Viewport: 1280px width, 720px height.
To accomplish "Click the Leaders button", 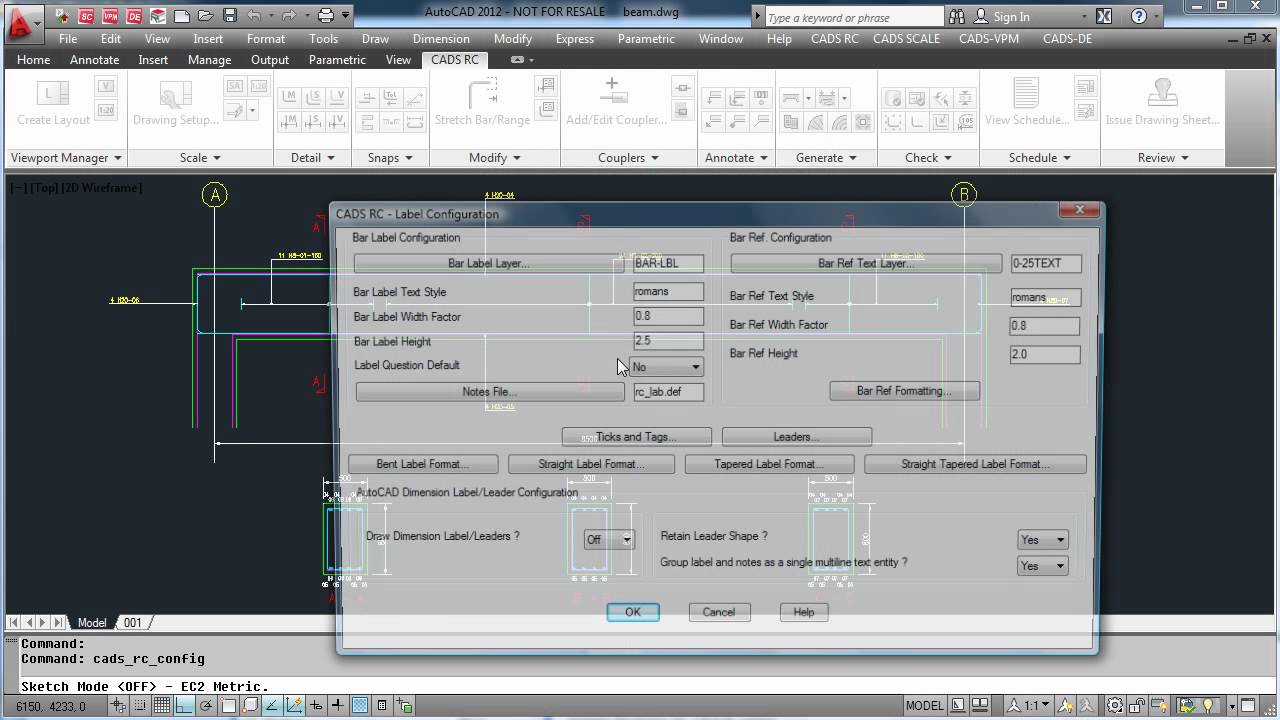I will tap(796, 437).
